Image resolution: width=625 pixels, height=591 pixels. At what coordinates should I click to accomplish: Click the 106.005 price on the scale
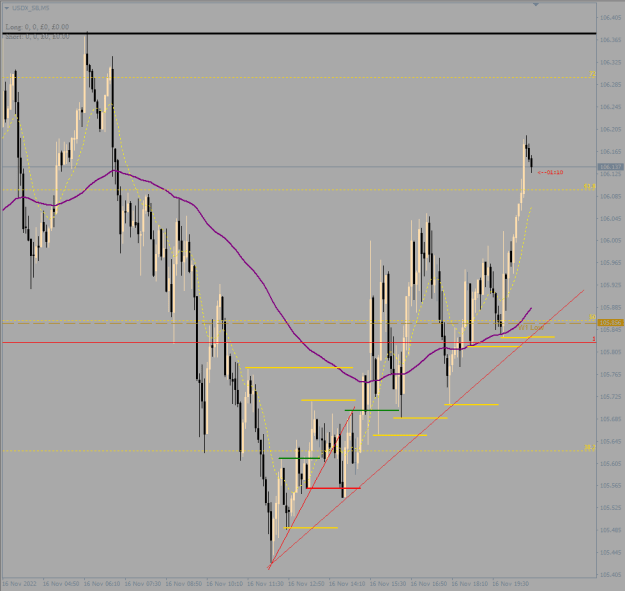[x=610, y=240]
